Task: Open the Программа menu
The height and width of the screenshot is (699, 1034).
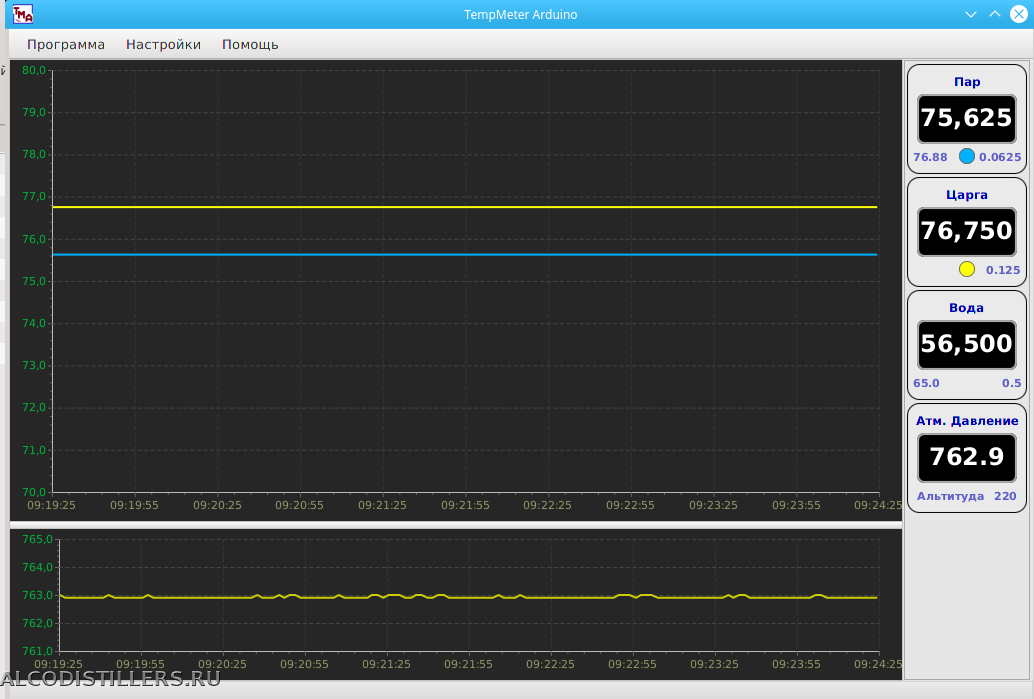Action: pyautogui.click(x=66, y=44)
